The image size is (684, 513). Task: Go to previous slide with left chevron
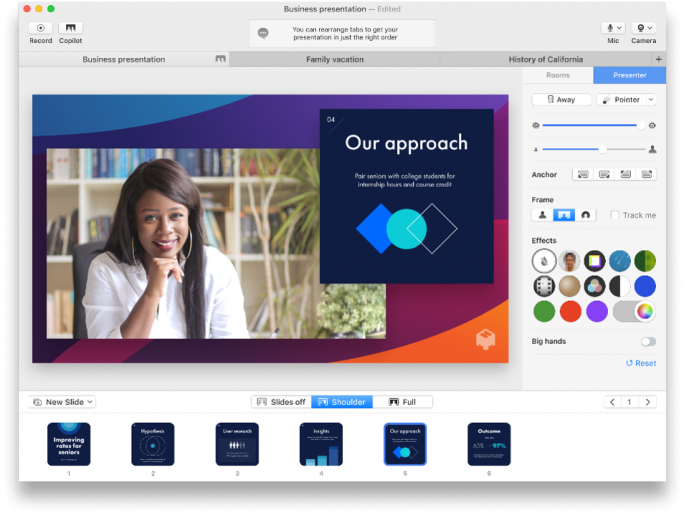point(612,402)
